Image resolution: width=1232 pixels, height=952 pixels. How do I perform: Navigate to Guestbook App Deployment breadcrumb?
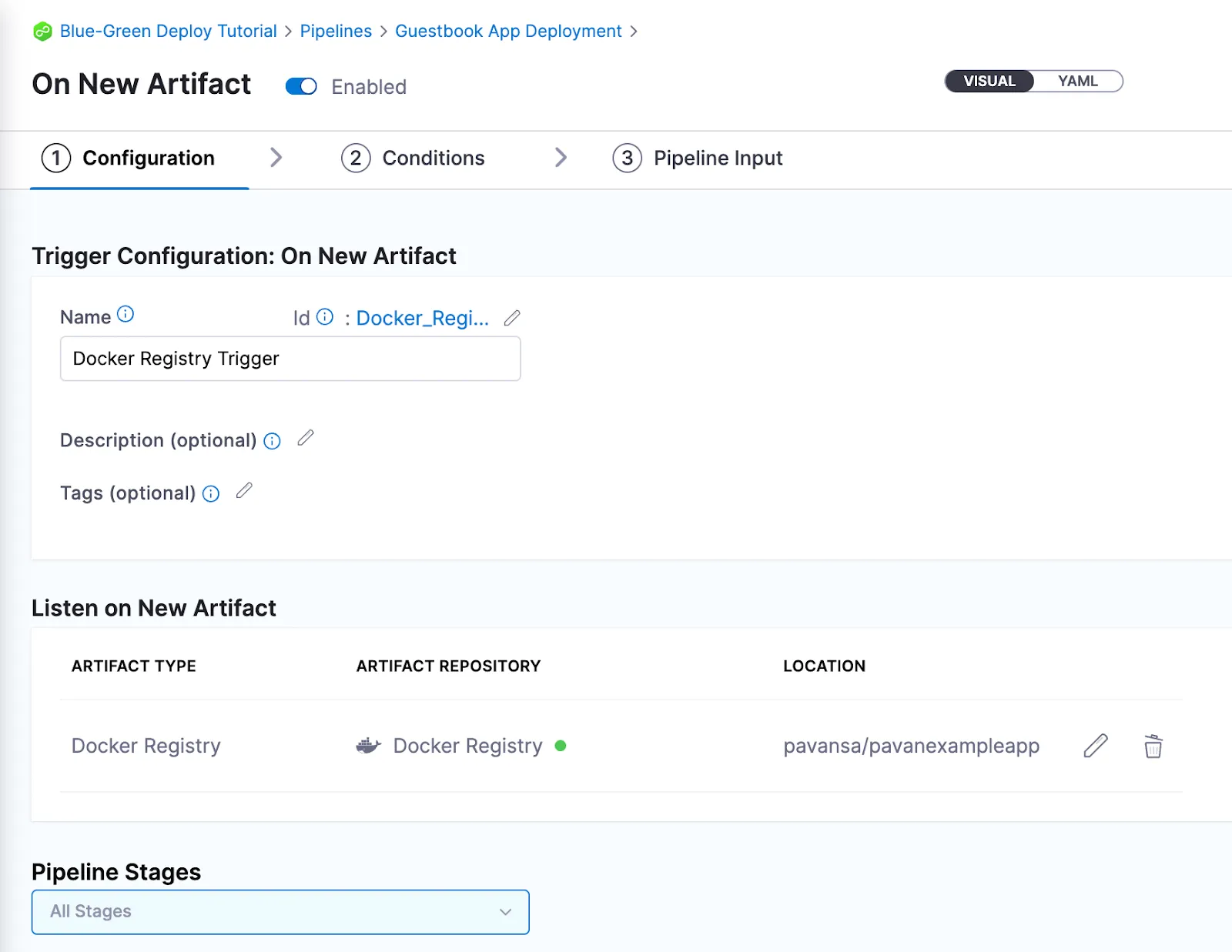click(x=507, y=31)
